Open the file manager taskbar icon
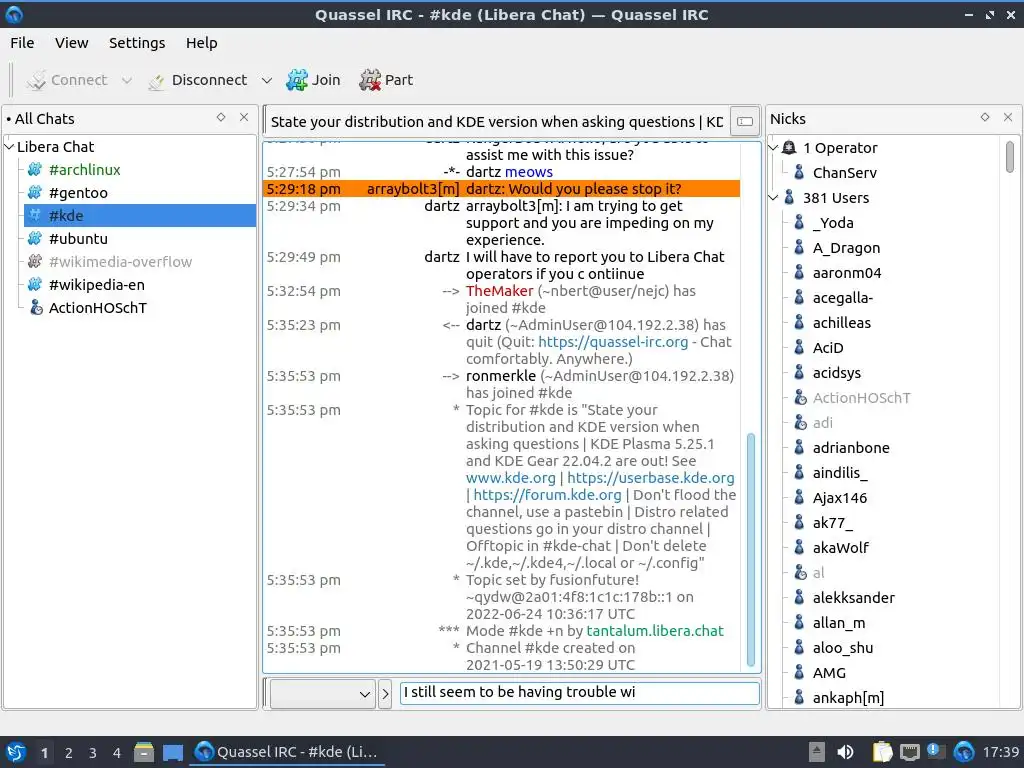 (144, 752)
